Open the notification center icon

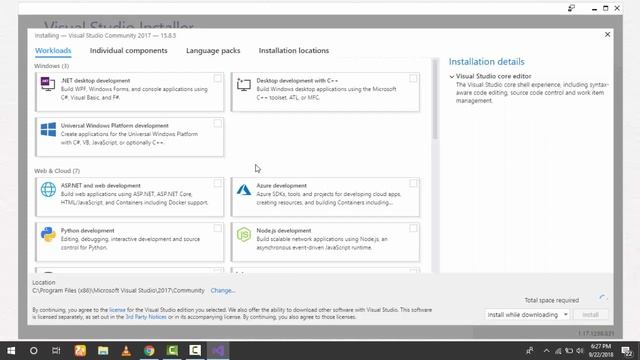(x=627, y=351)
